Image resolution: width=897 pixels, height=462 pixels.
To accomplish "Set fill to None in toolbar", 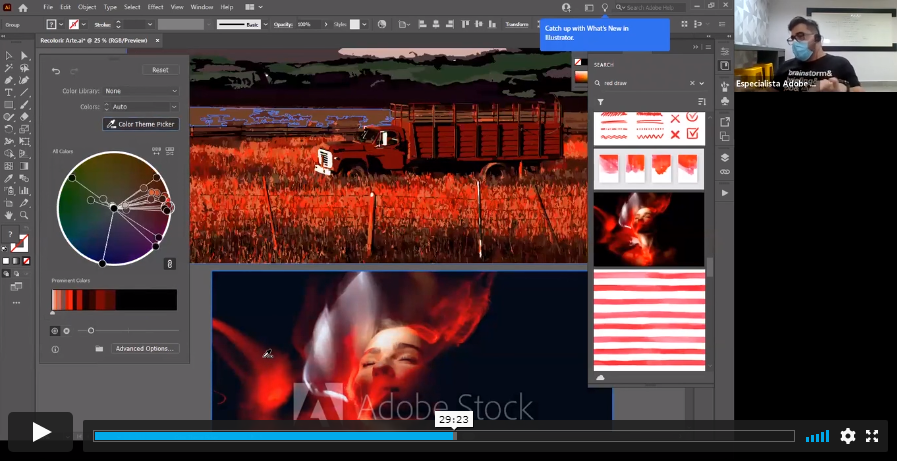I will click(x=25, y=261).
